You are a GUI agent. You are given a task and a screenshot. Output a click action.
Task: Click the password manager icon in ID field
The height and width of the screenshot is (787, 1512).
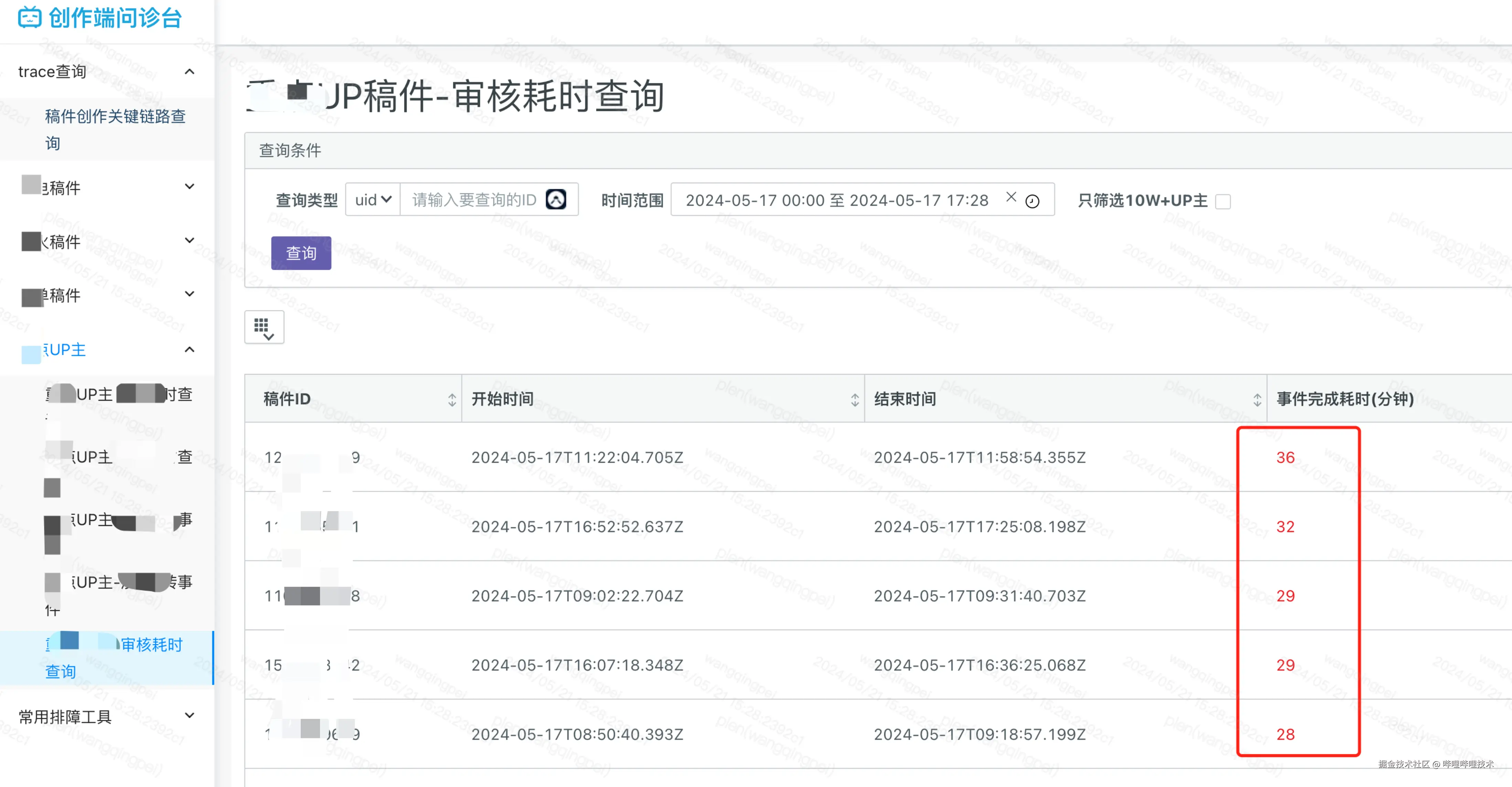555,200
